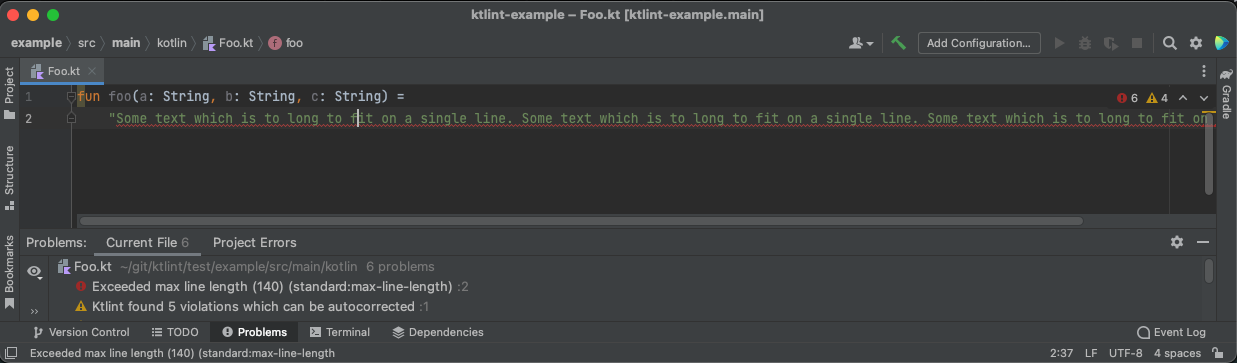Click the colorful JetBrains Toolbox icon
The width and height of the screenshot is (1237, 363).
[1221, 43]
